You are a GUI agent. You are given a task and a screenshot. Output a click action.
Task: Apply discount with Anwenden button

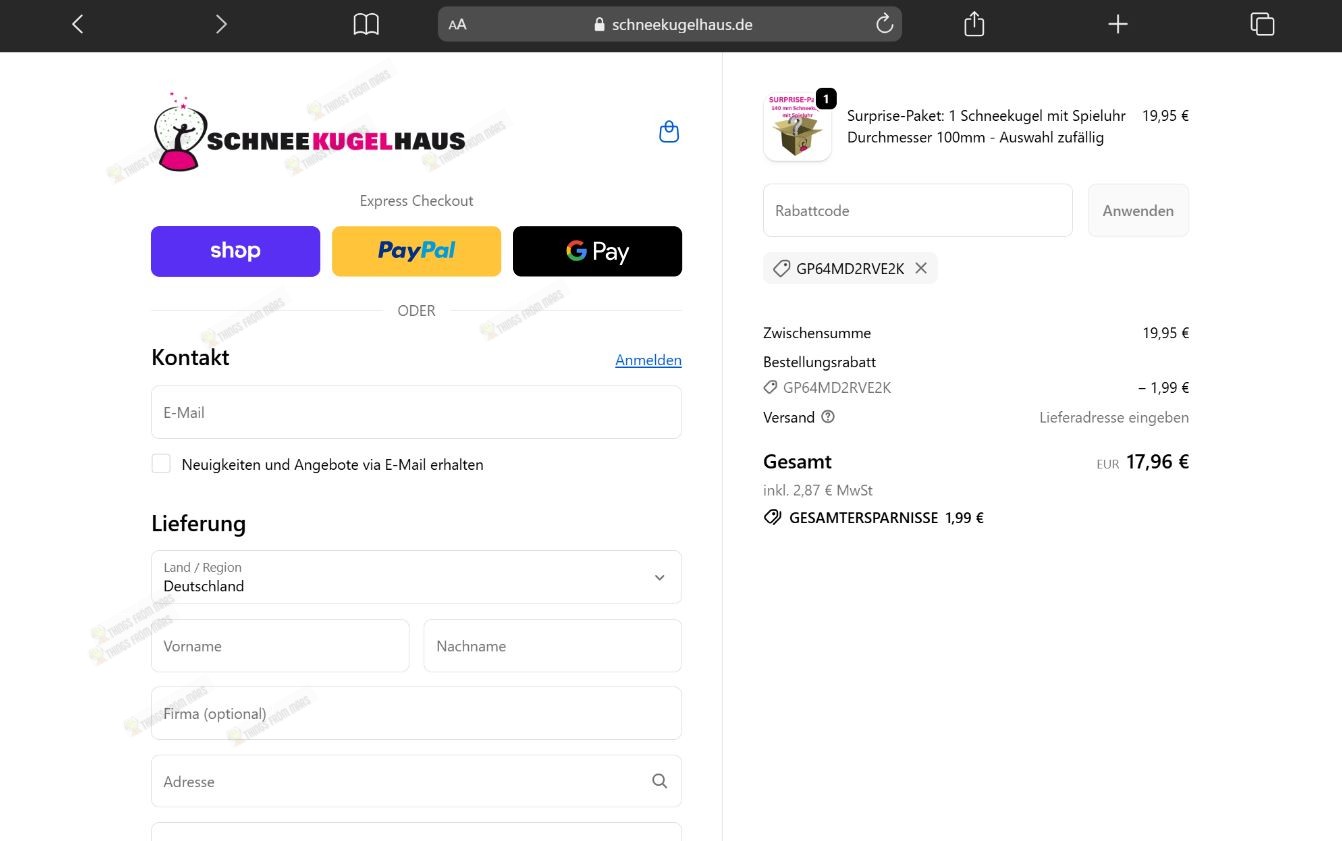1138,210
